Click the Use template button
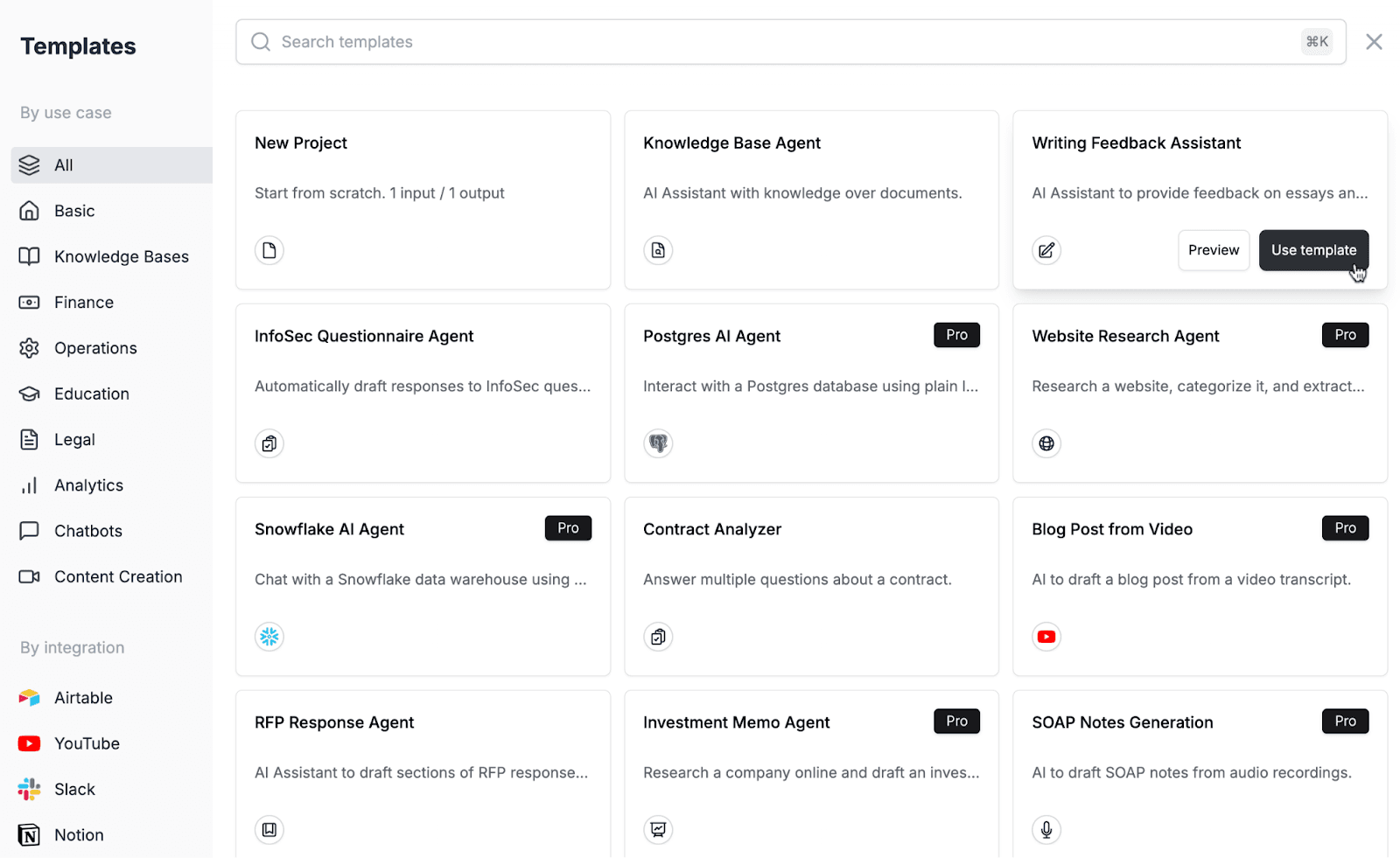The width and height of the screenshot is (1400, 858). pos(1313,250)
